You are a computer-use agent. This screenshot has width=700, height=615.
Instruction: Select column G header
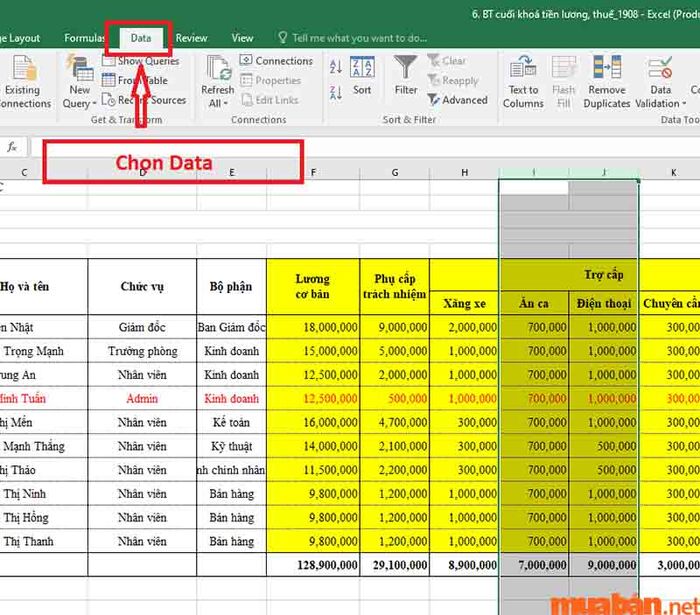(x=395, y=172)
